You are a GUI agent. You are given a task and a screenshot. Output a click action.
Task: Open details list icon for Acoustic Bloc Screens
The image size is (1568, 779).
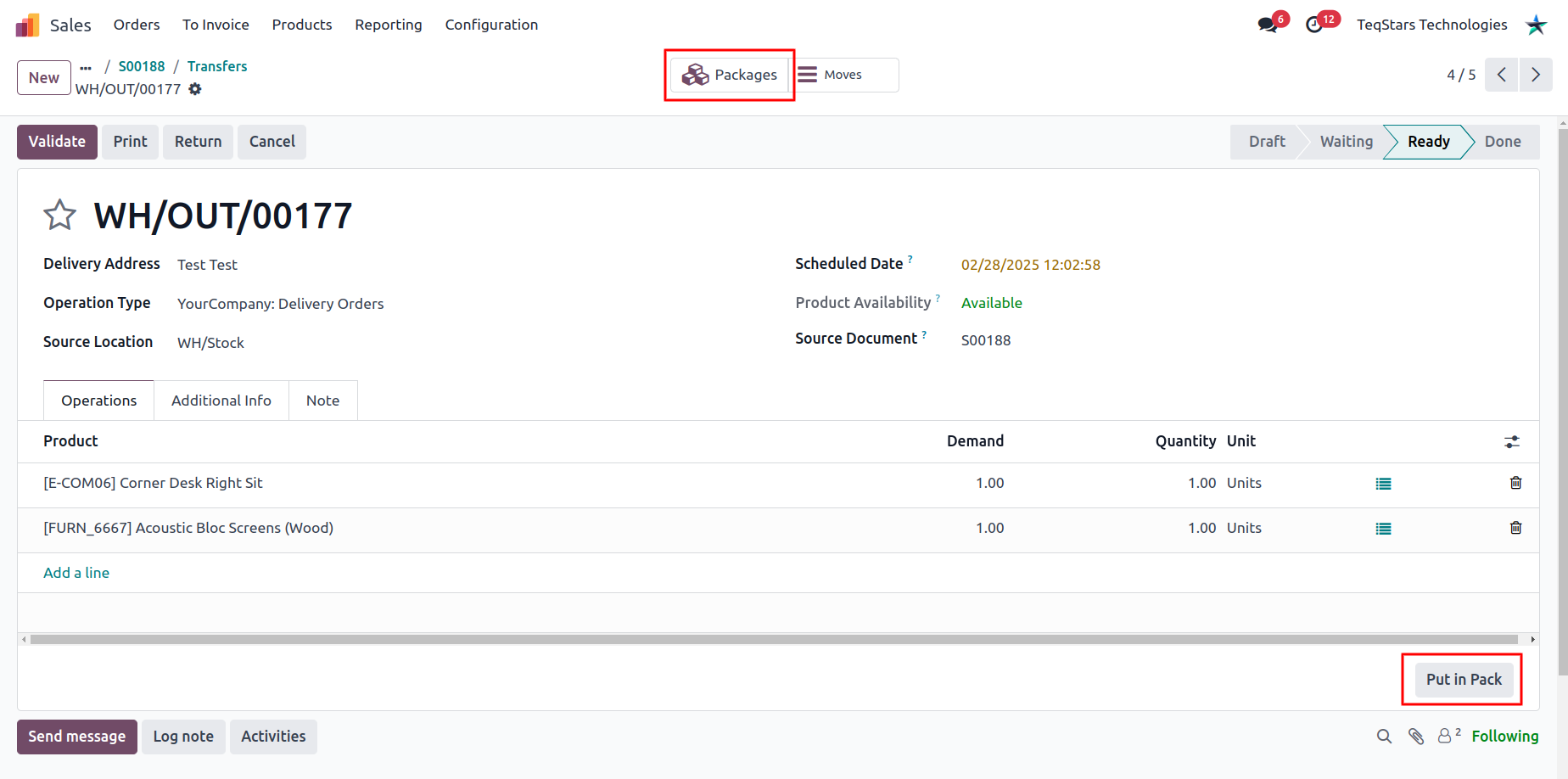(1383, 529)
